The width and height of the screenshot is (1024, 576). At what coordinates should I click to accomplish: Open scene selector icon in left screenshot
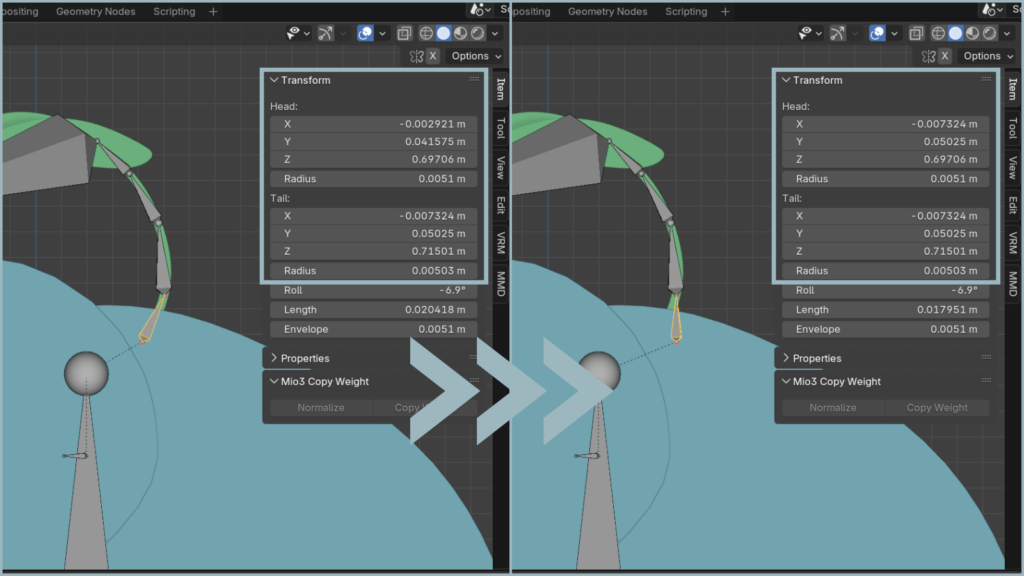tap(480, 10)
